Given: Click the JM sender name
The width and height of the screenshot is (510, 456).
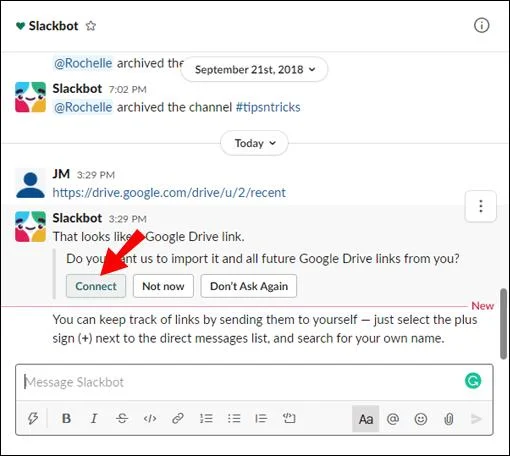Looking at the screenshot, I should pos(61,174).
